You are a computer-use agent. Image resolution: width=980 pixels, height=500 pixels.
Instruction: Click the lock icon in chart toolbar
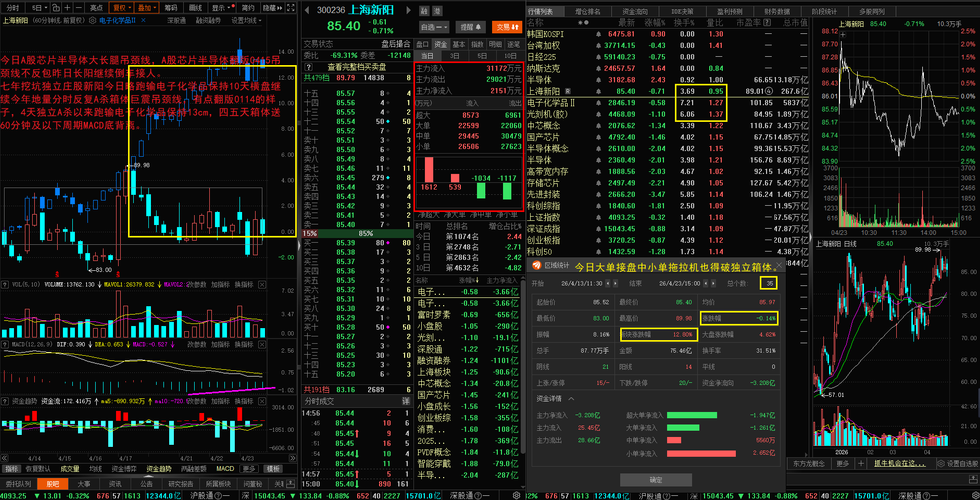[55, 8]
